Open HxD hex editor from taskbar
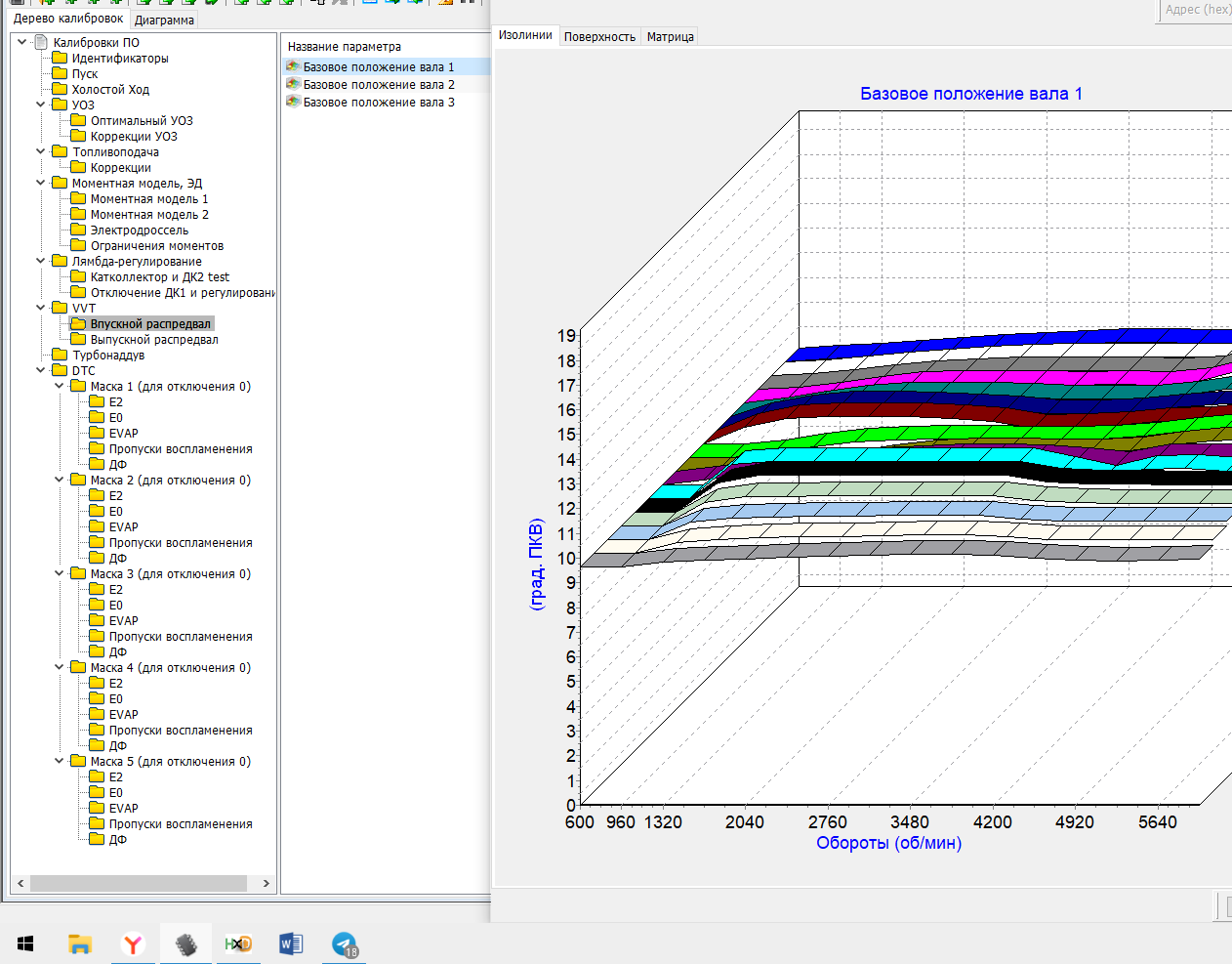 [x=238, y=943]
